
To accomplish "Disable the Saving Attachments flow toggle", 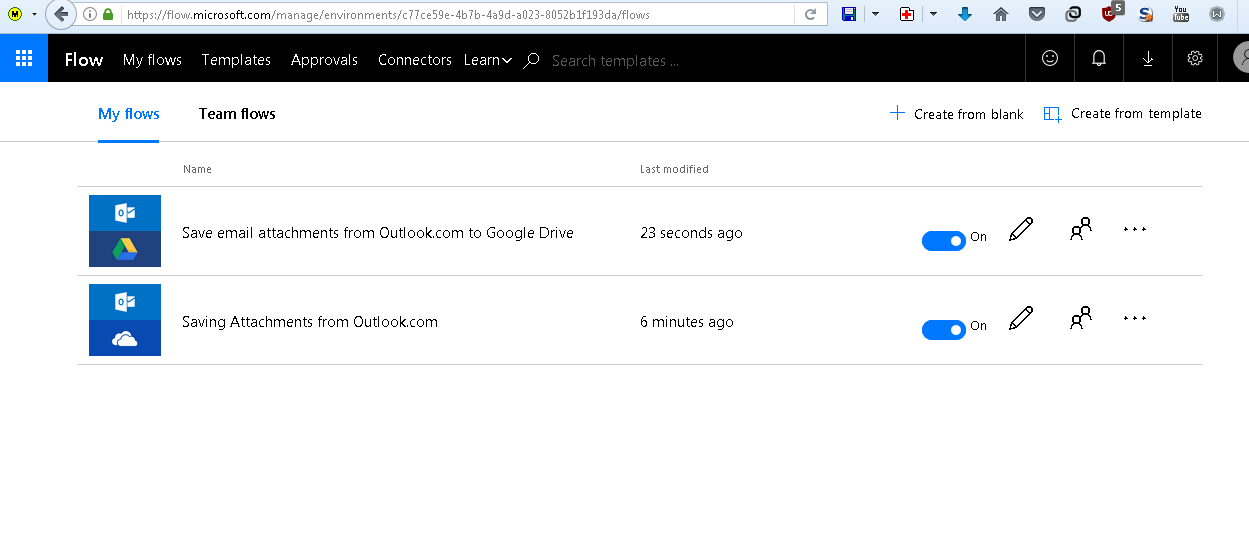I will [943, 329].
